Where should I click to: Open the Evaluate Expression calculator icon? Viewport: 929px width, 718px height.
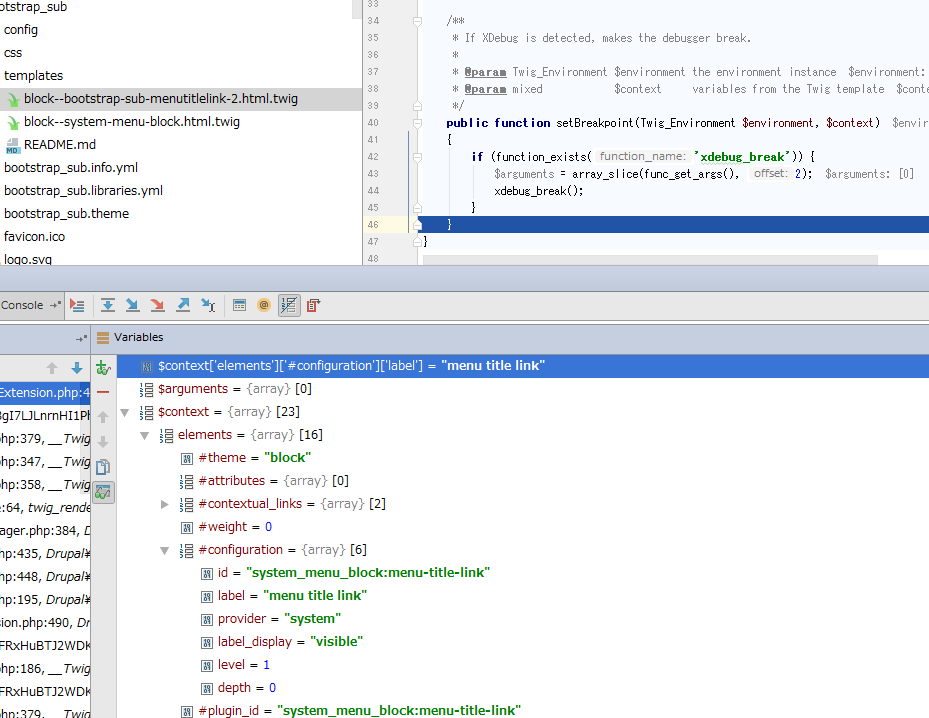click(239, 305)
